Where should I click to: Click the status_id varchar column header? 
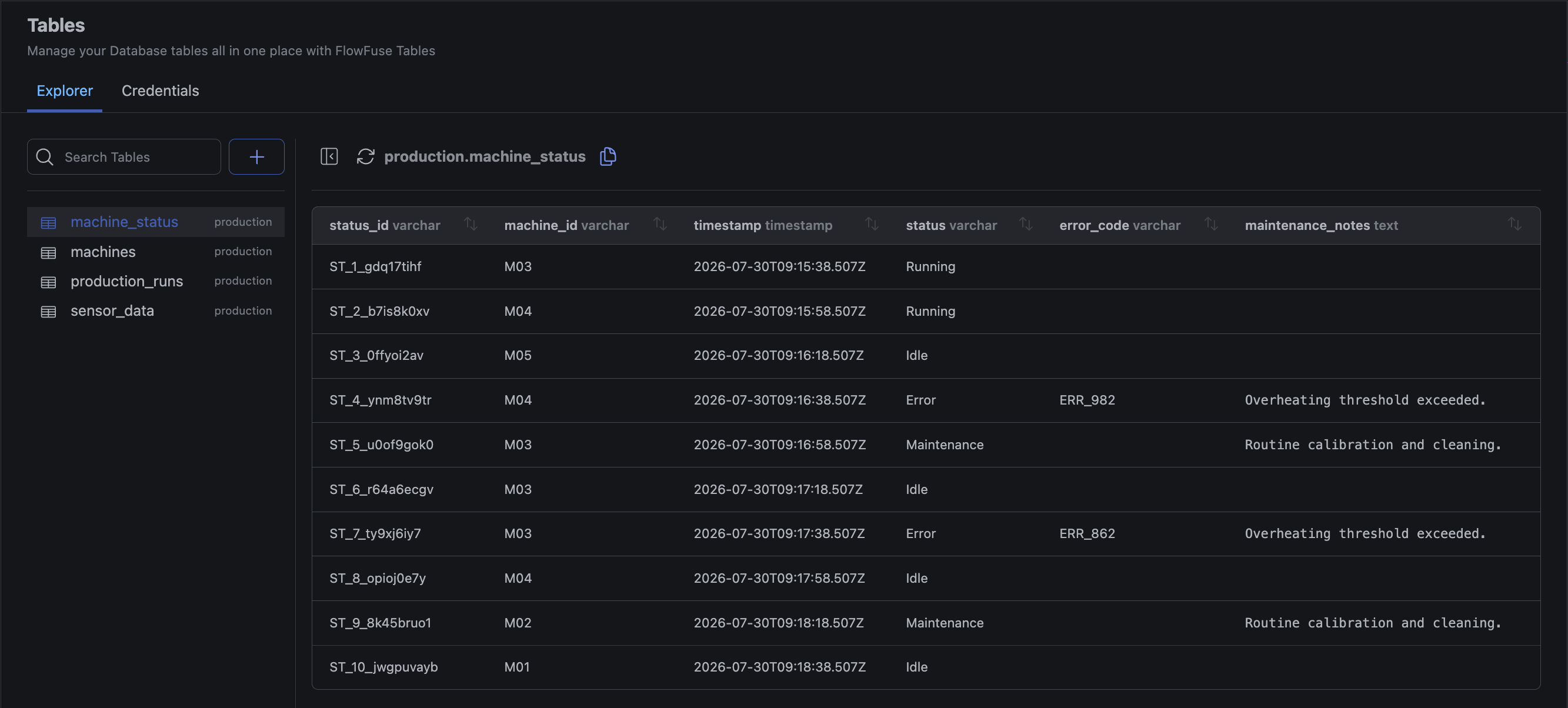click(x=385, y=225)
